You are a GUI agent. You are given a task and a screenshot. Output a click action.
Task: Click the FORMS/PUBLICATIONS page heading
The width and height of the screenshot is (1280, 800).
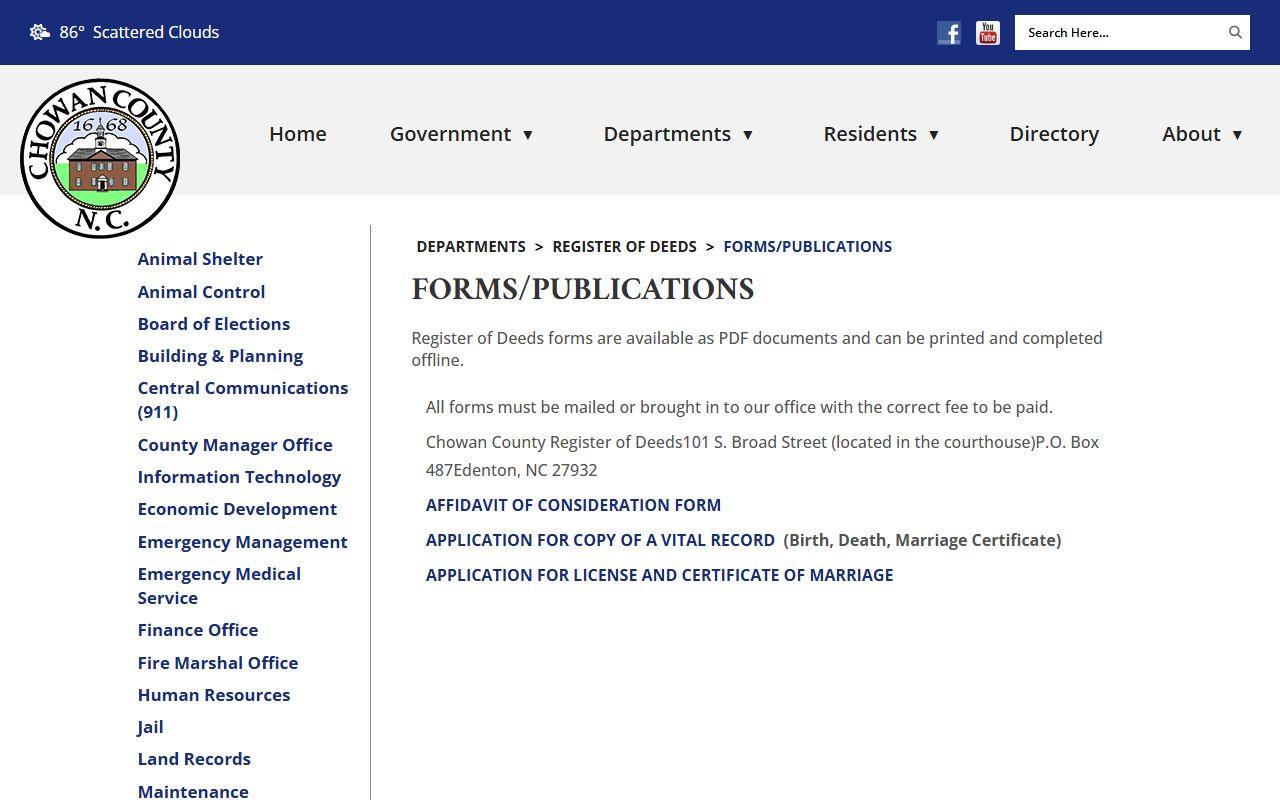[583, 289]
